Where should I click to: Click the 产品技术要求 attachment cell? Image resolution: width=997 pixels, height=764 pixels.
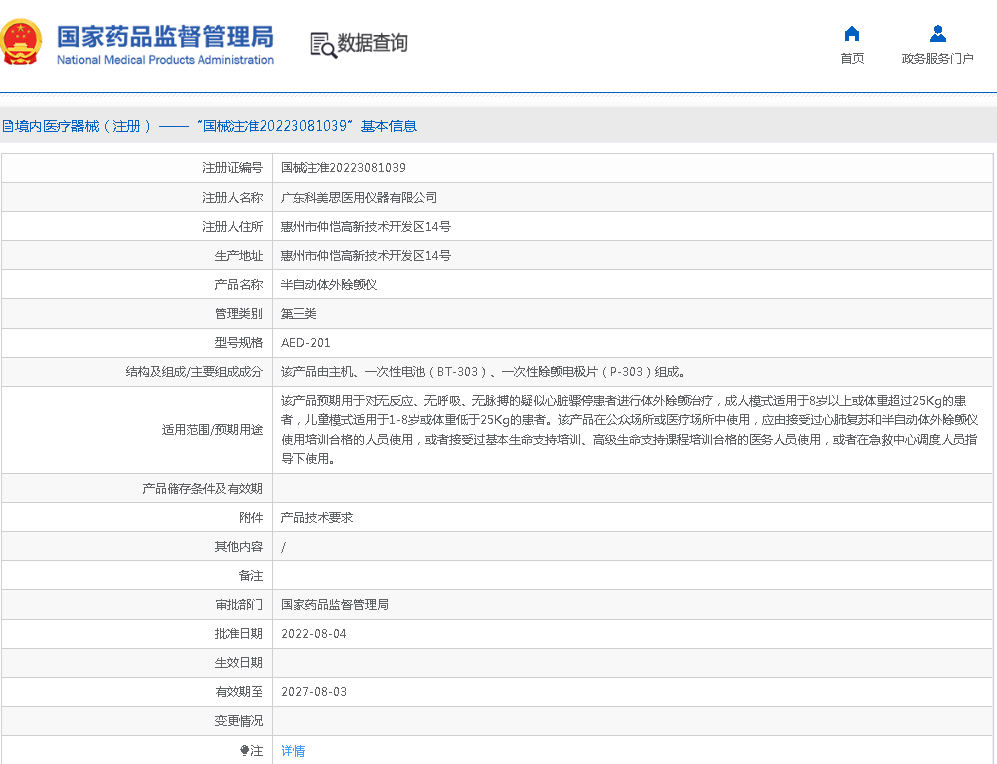(316, 518)
